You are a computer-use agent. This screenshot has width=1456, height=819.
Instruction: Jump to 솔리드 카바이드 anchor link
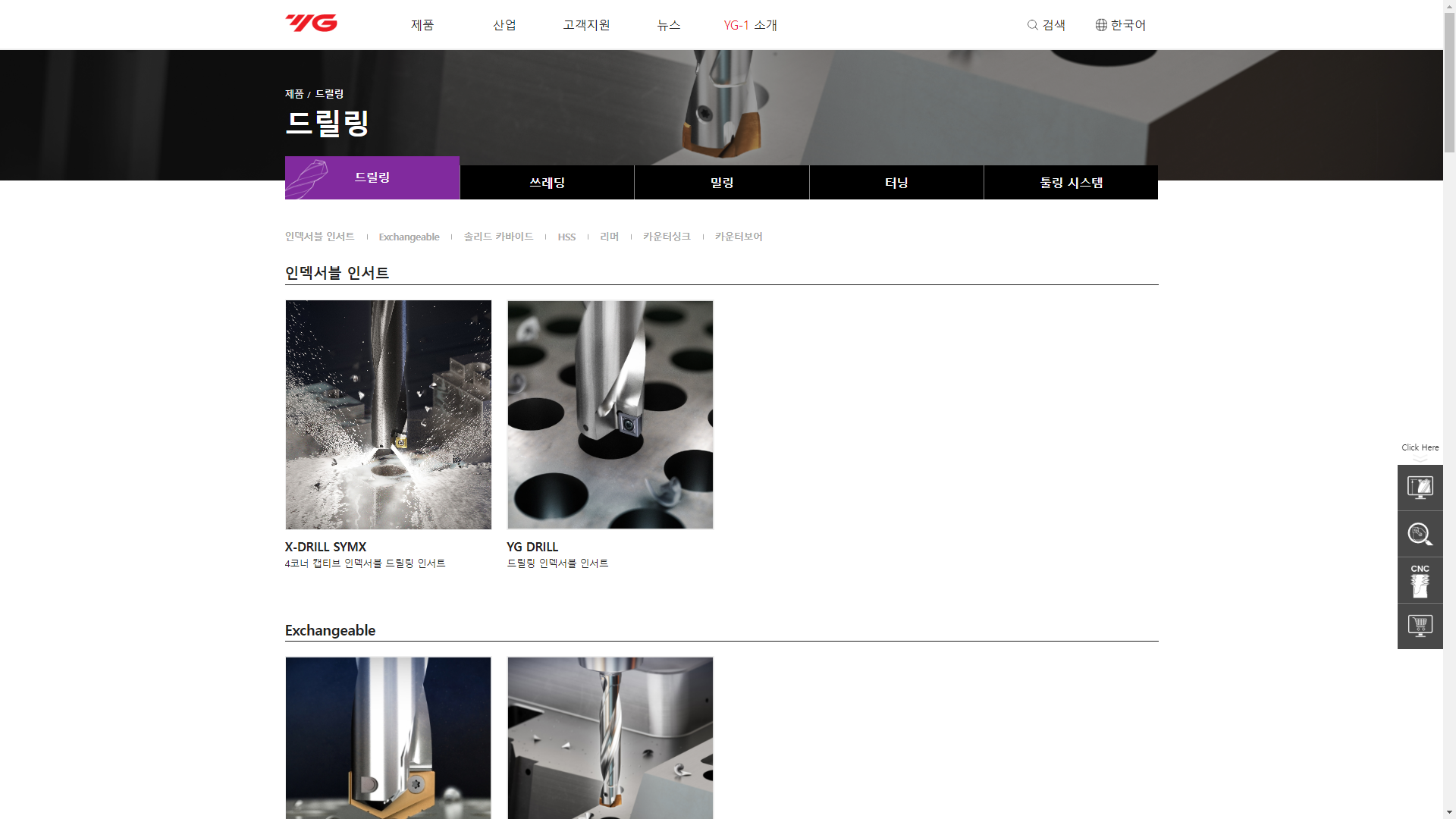point(498,237)
